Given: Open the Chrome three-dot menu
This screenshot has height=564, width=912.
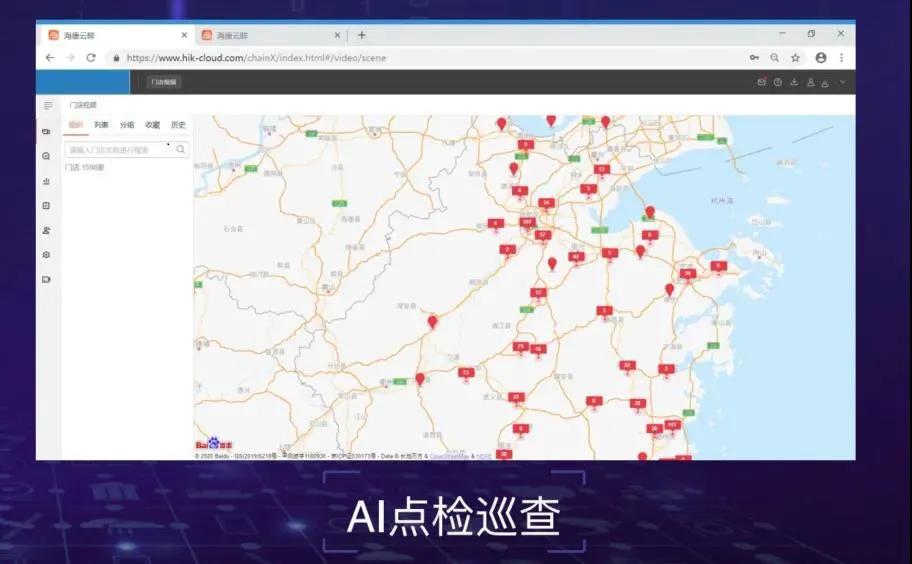Looking at the screenshot, I should coord(841,58).
